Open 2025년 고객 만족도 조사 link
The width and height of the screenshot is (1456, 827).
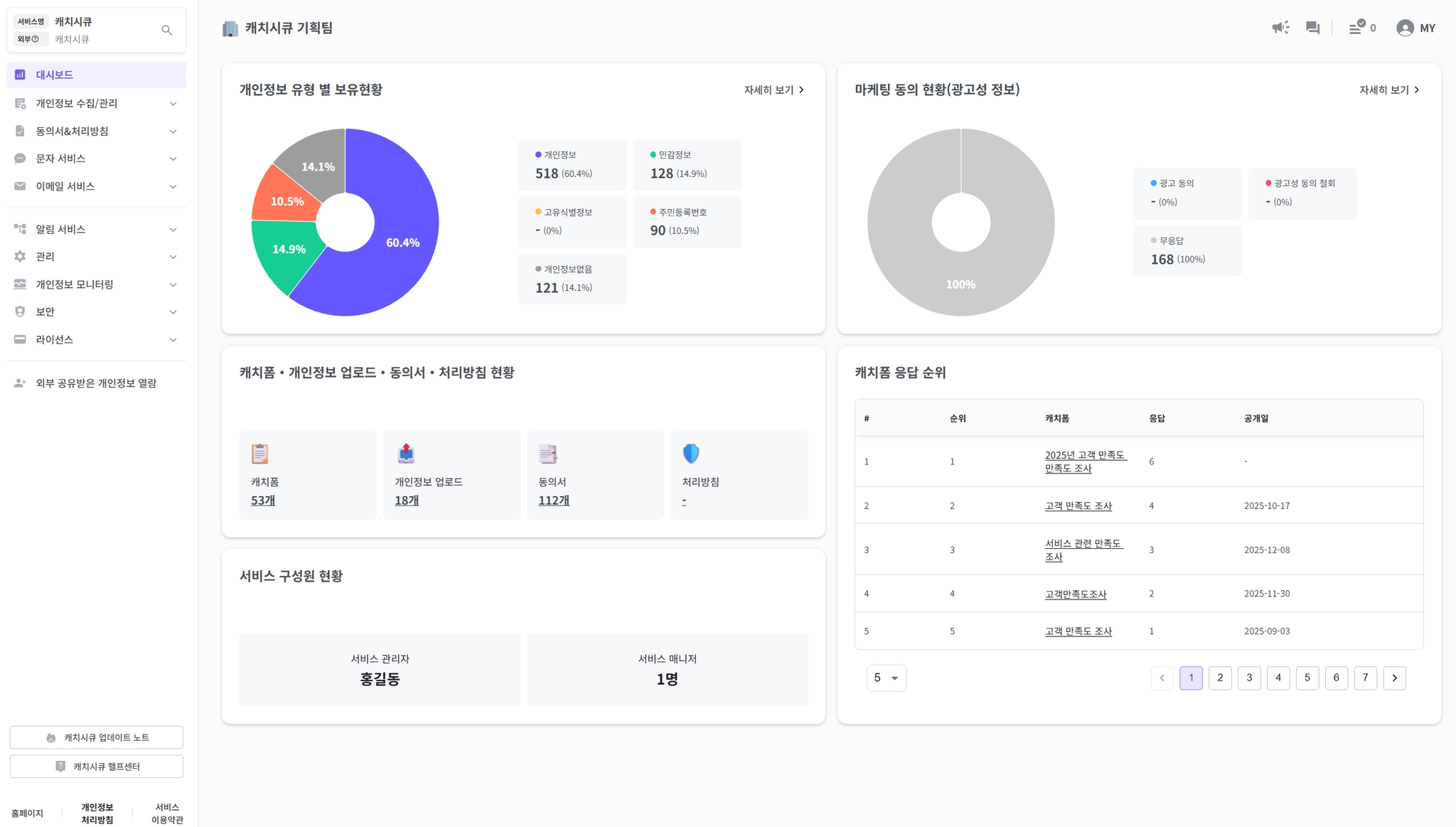(1085, 461)
